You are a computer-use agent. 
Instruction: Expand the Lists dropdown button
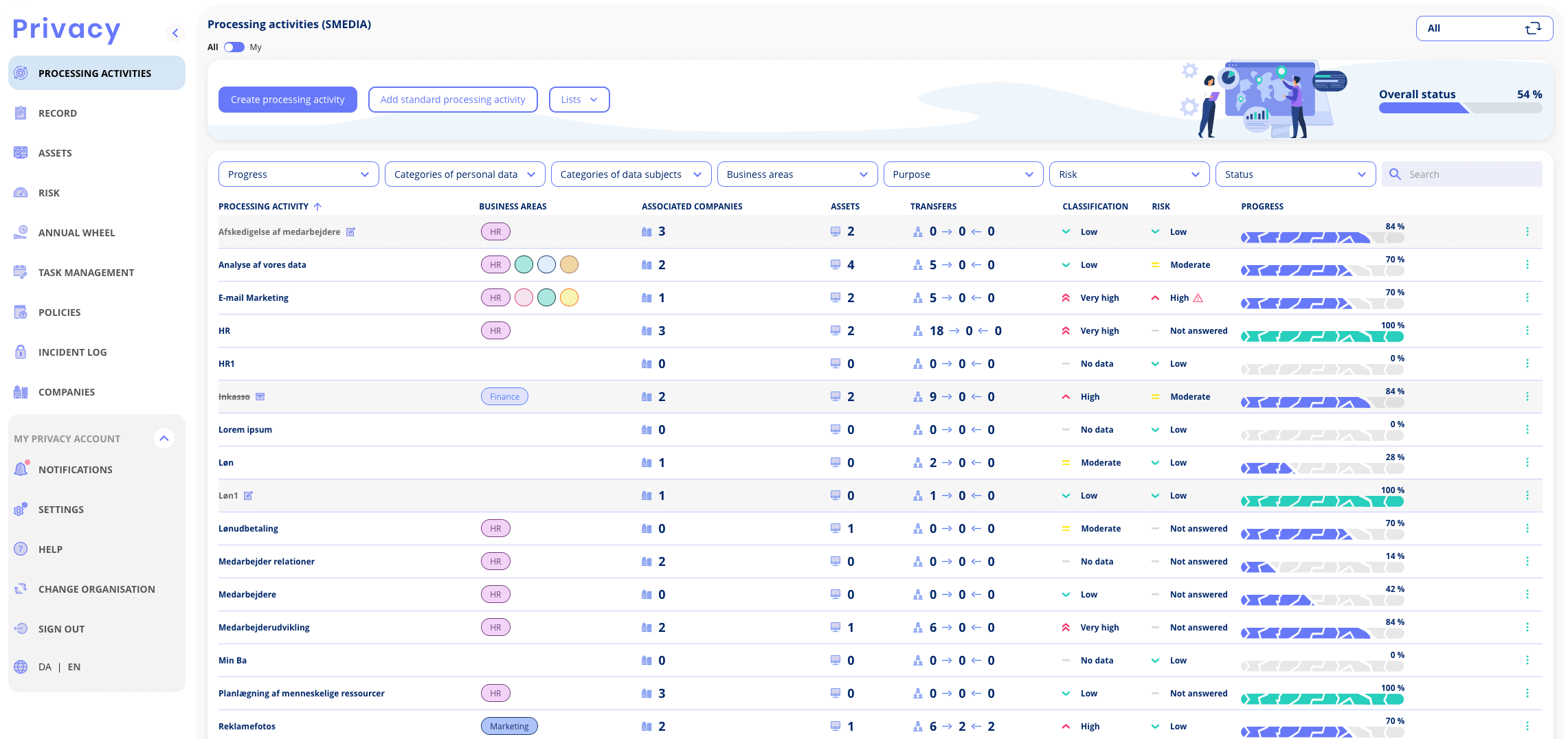pos(579,100)
